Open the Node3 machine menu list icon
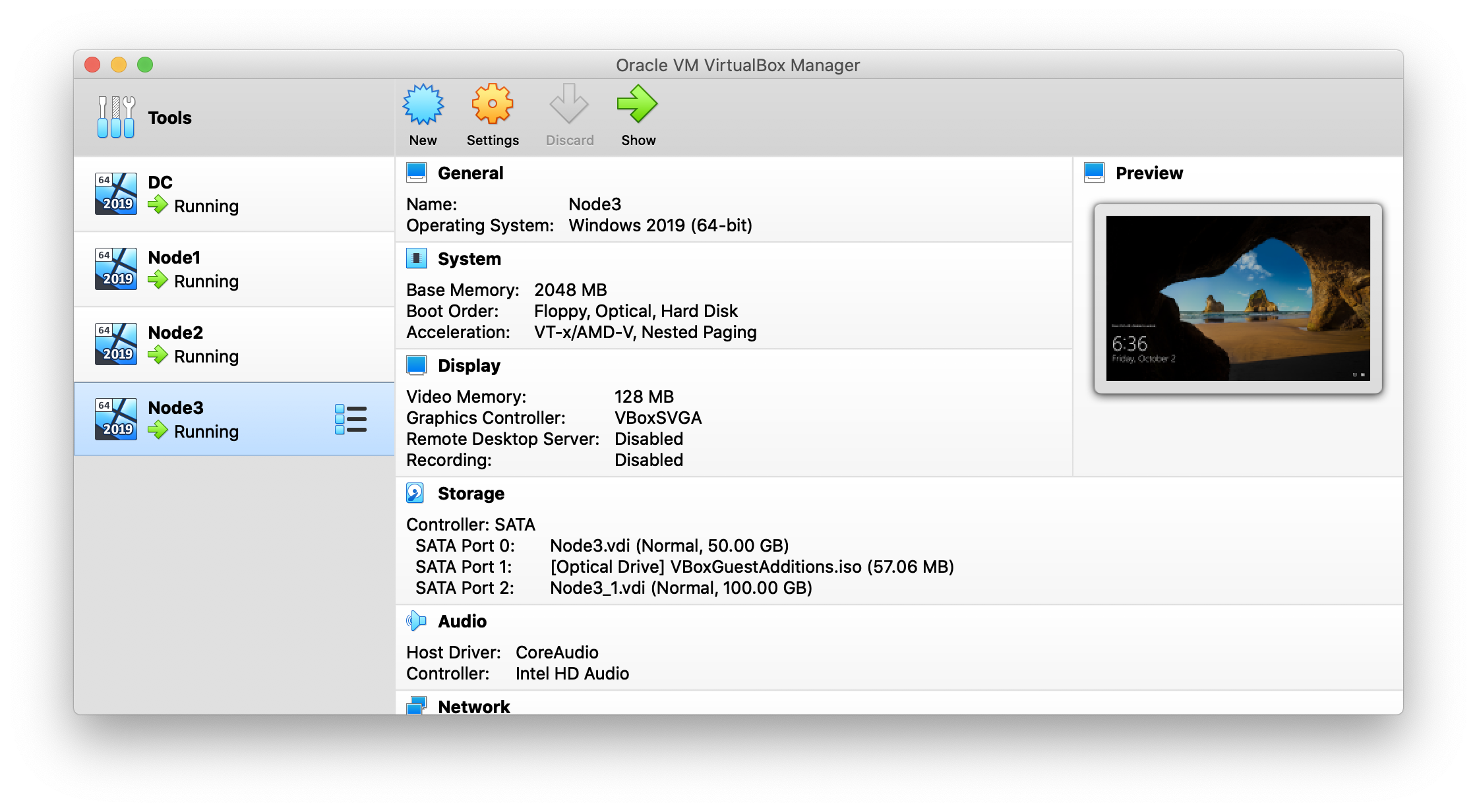 (350, 419)
